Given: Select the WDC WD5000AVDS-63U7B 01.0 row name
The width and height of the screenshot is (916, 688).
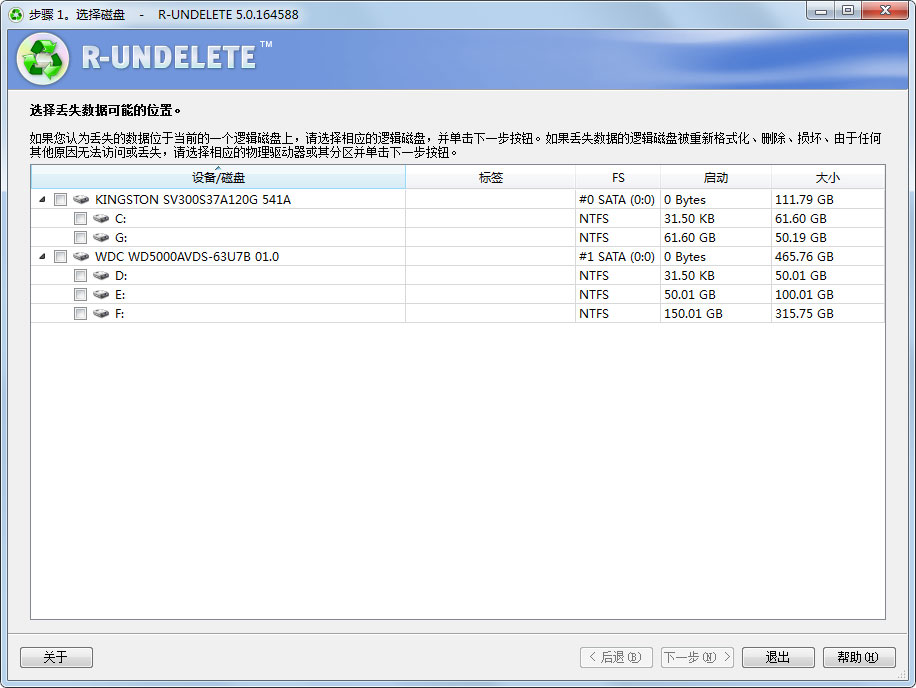Looking at the screenshot, I should [187, 256].
